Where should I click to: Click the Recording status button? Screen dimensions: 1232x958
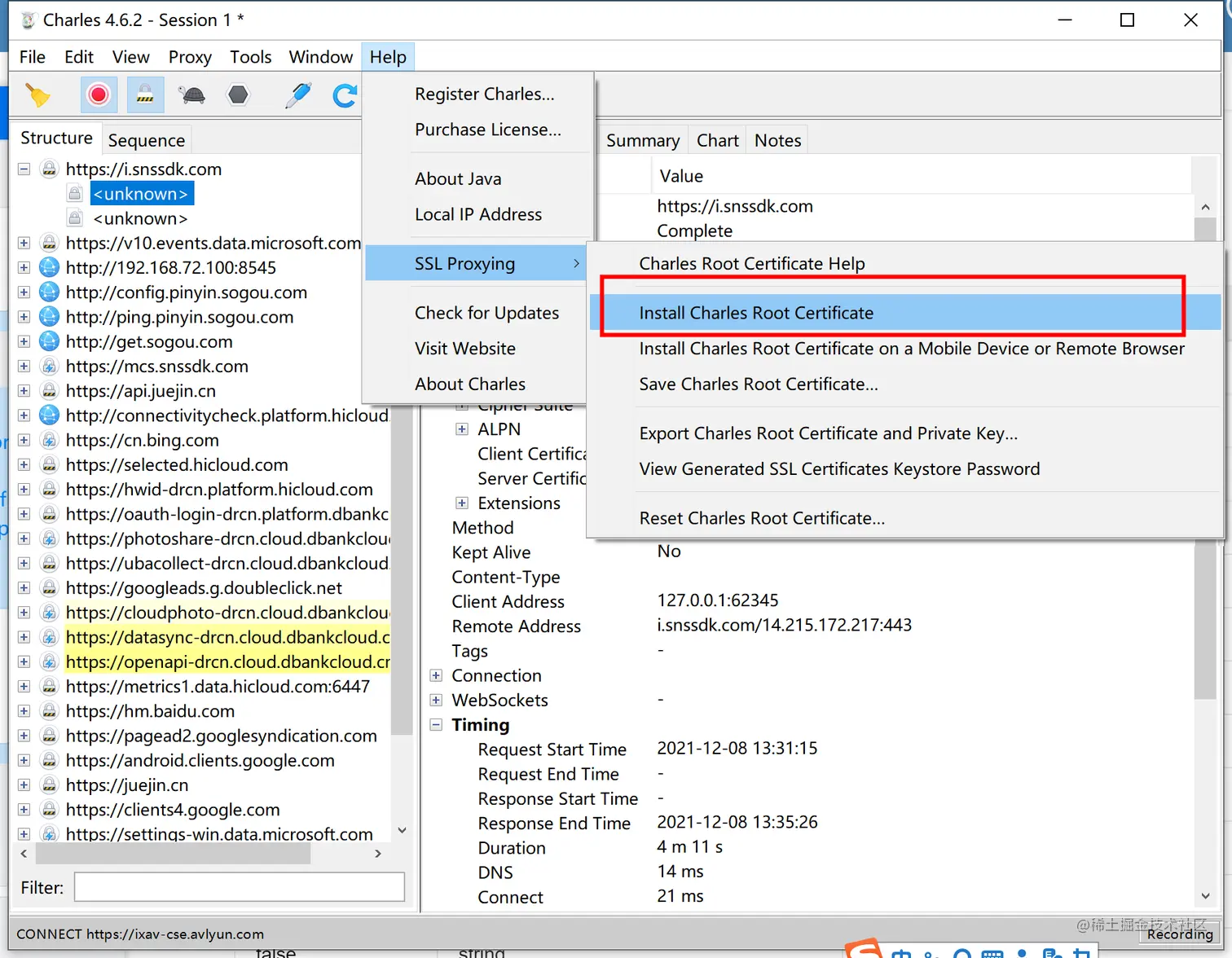pyautogui.click(x=1179, y=934)
